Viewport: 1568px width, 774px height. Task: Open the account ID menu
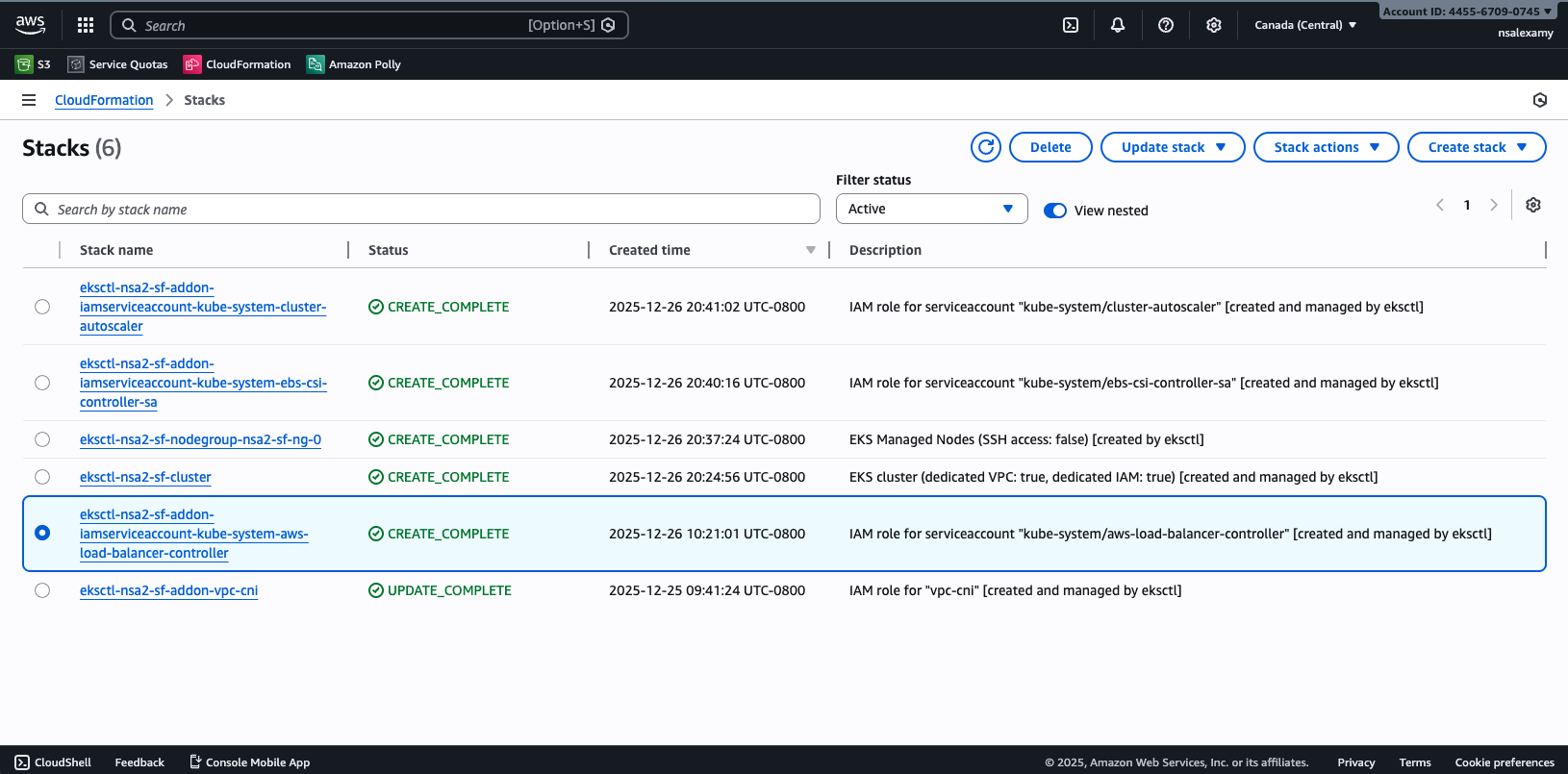pos(1467,12)
